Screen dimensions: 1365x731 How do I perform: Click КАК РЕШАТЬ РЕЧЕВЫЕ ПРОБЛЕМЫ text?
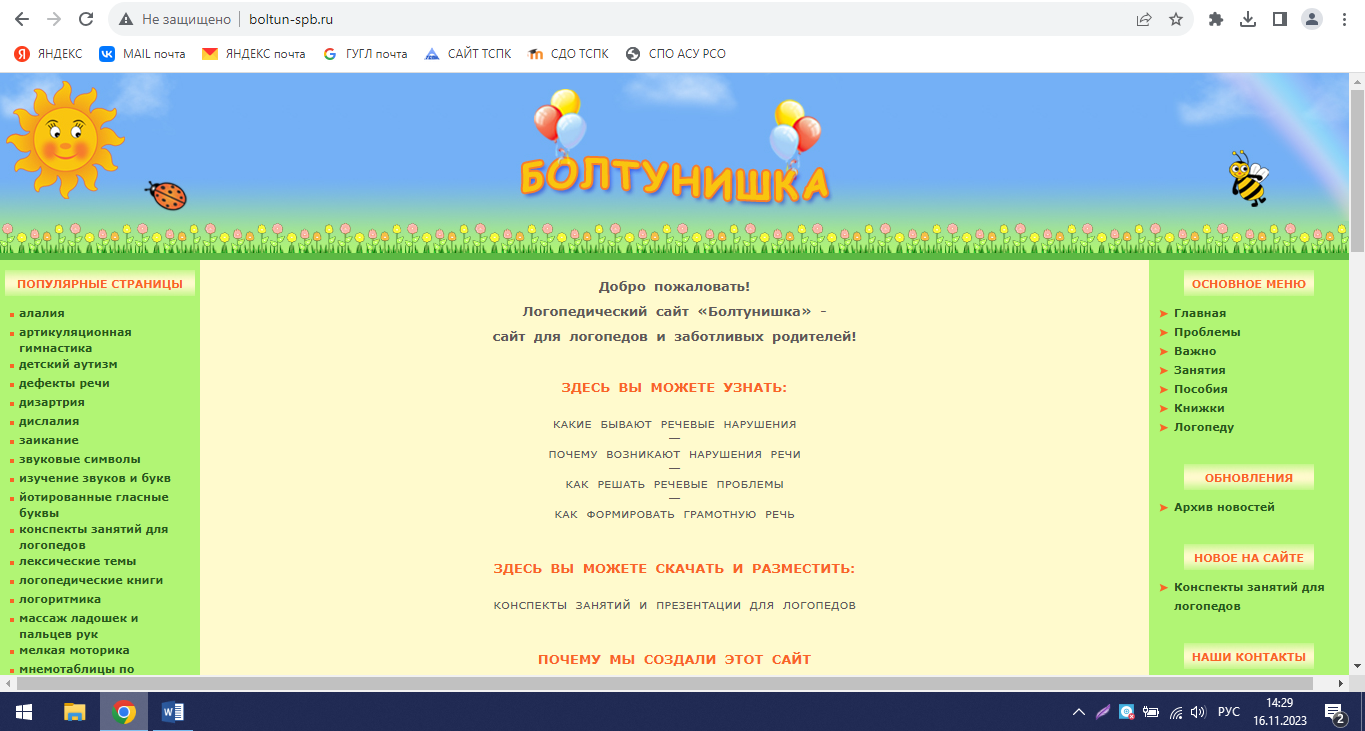click(675, 484)
